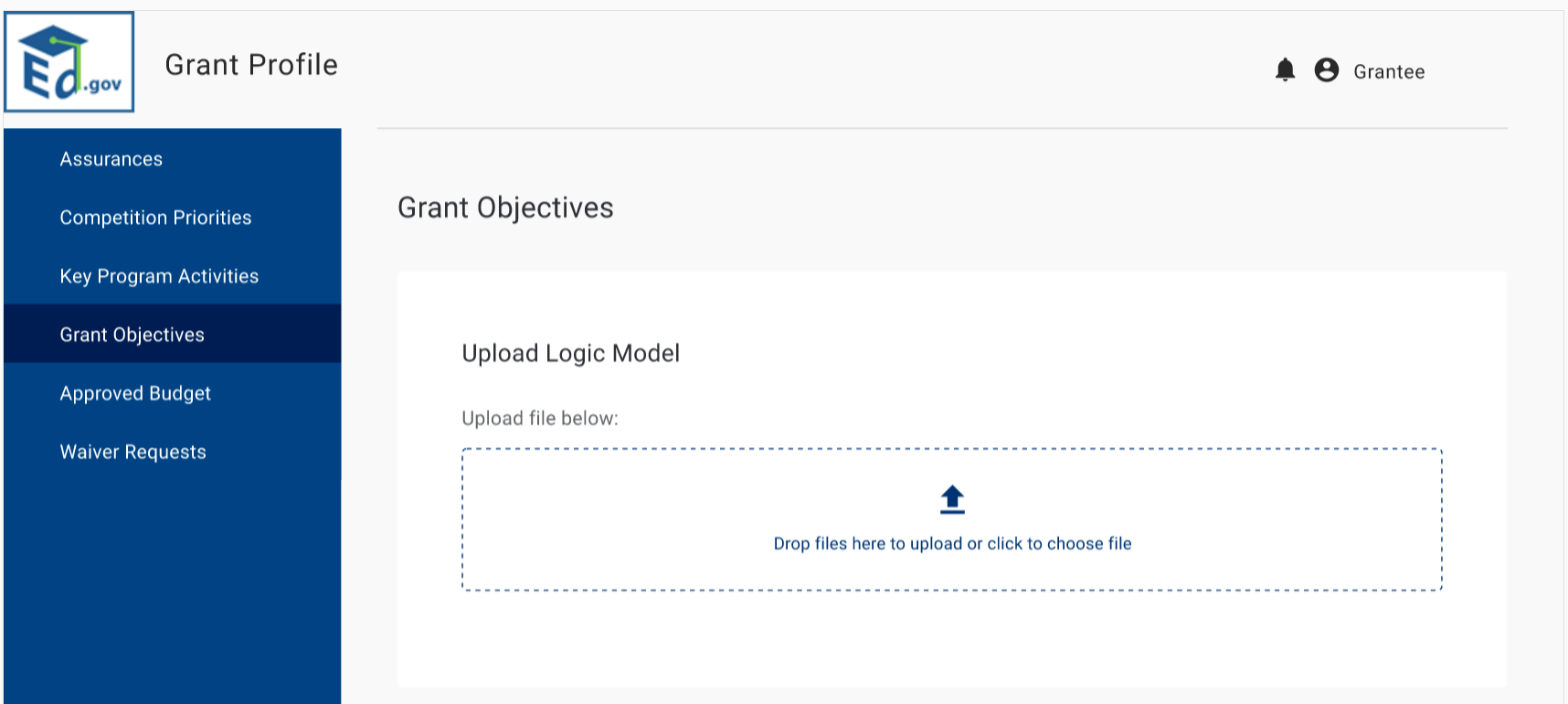Open Competition Priorities section
This screenshot has width=1568, height=704.
[155, 218]
